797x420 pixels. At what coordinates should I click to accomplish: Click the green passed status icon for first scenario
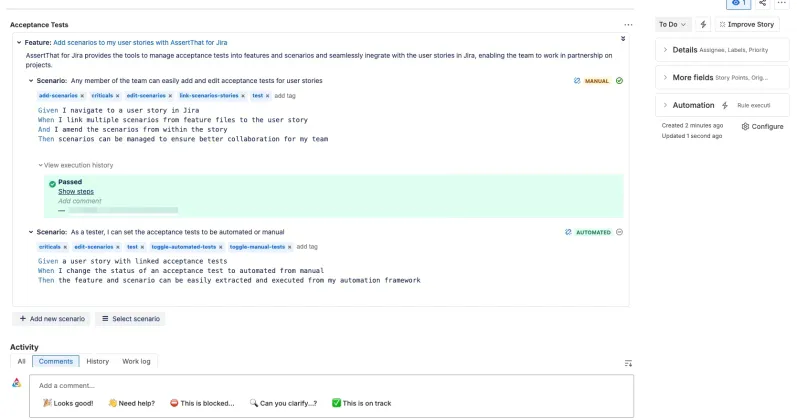619,81
